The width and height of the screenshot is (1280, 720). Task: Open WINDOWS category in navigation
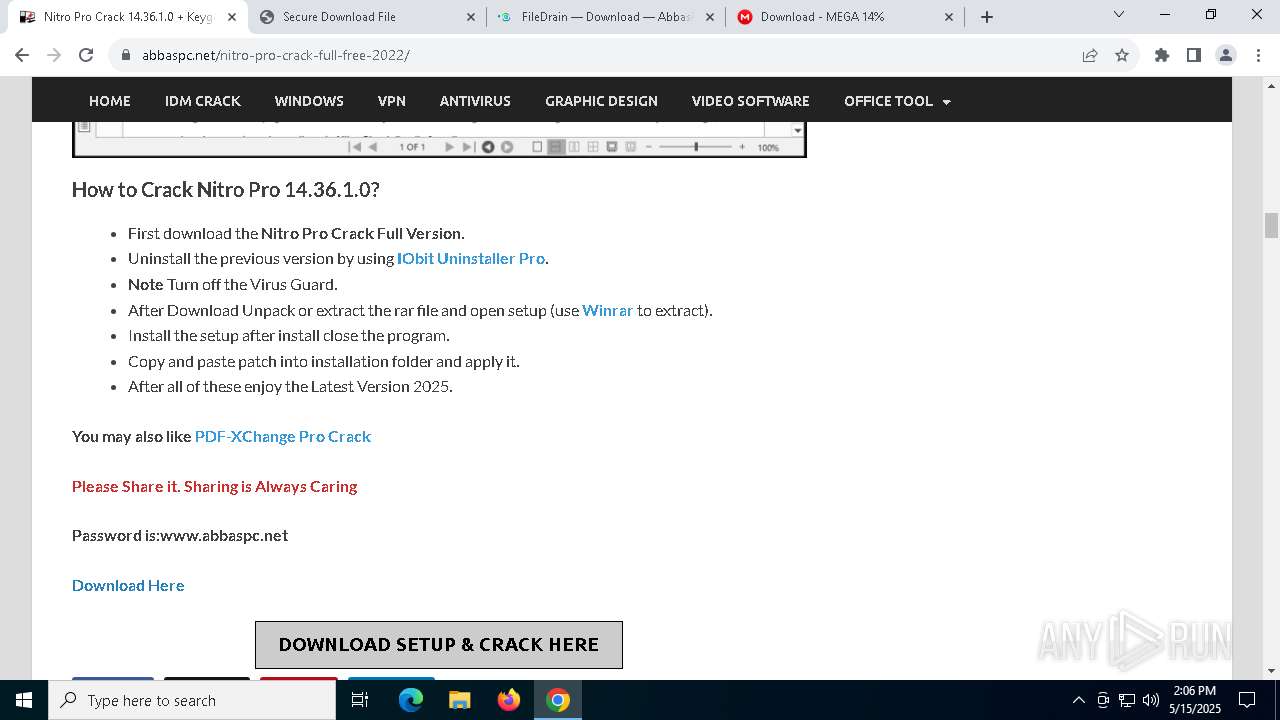point(309,101)
